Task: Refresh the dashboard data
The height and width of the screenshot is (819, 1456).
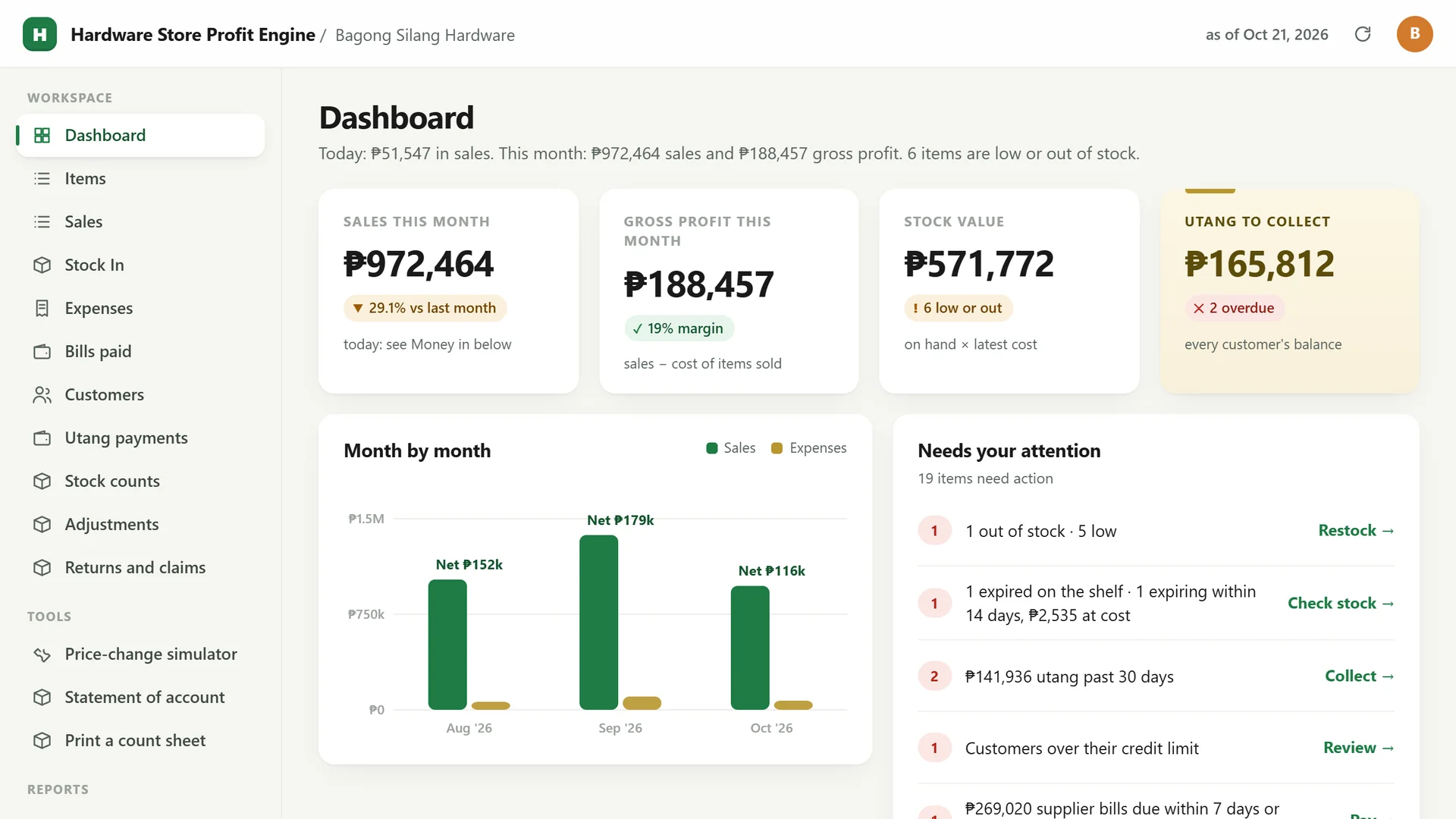Action: coord(1363,34)
